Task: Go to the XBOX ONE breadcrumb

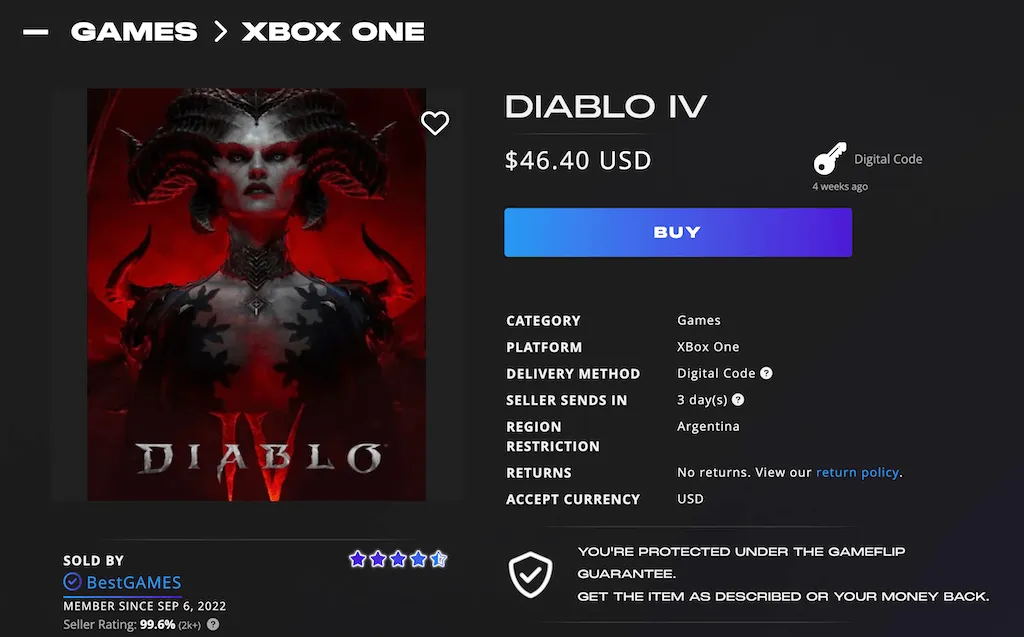Action: 333,31
